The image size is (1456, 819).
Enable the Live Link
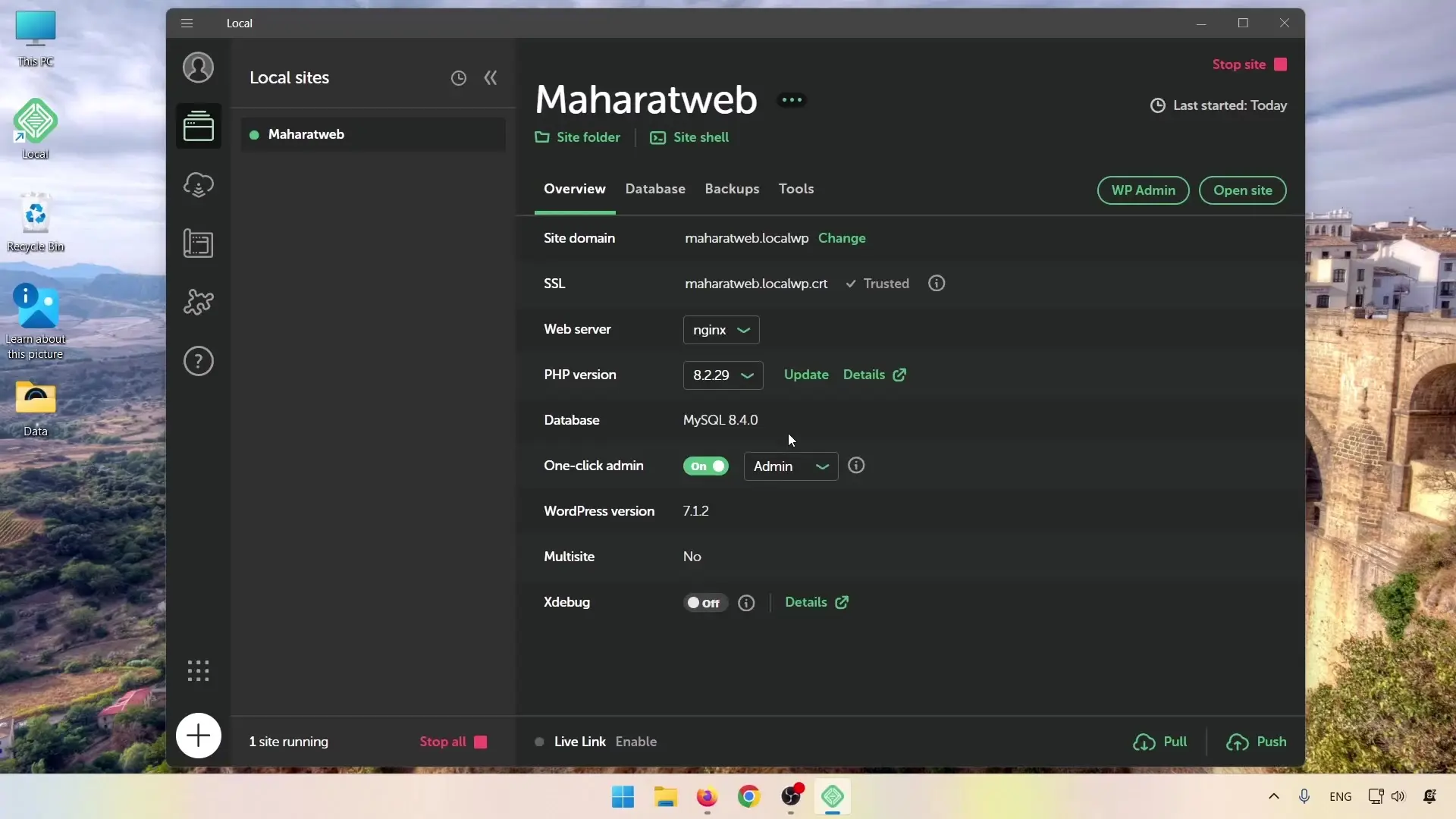point(636,742)
